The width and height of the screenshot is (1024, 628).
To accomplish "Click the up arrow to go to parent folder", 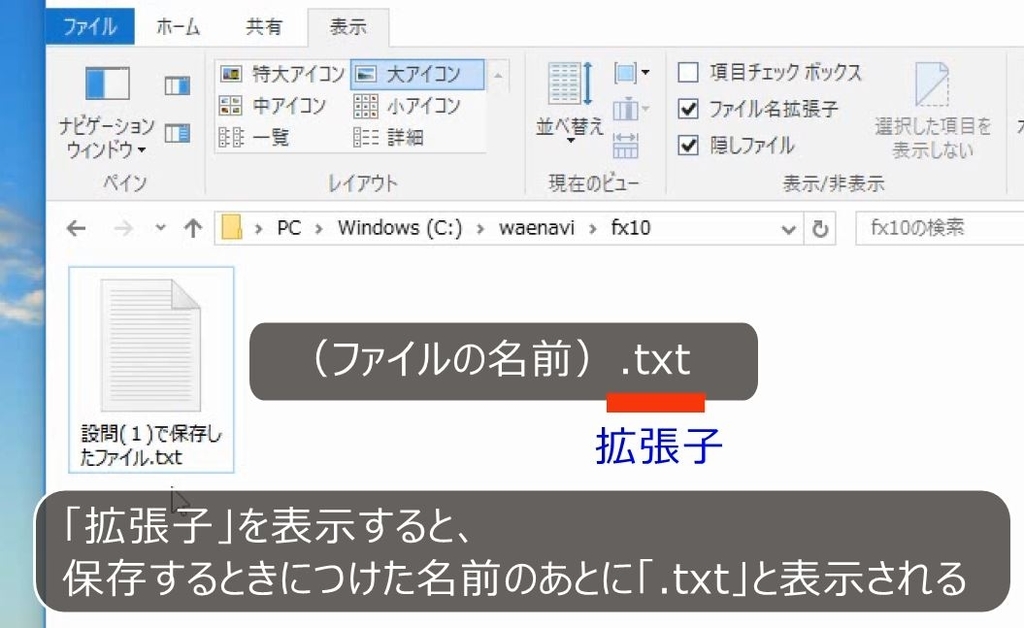I will pos(191,228).
